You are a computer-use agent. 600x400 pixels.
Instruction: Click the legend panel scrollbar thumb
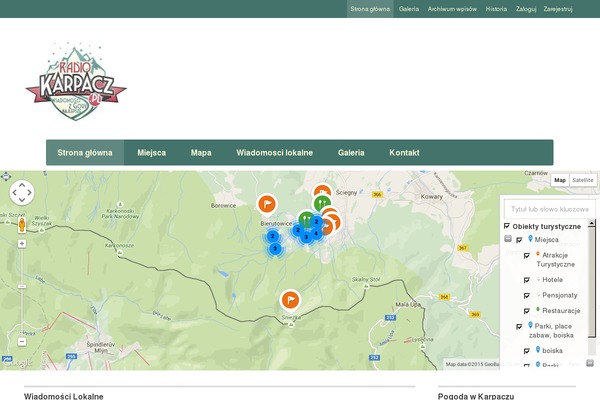tap(592, 282)
